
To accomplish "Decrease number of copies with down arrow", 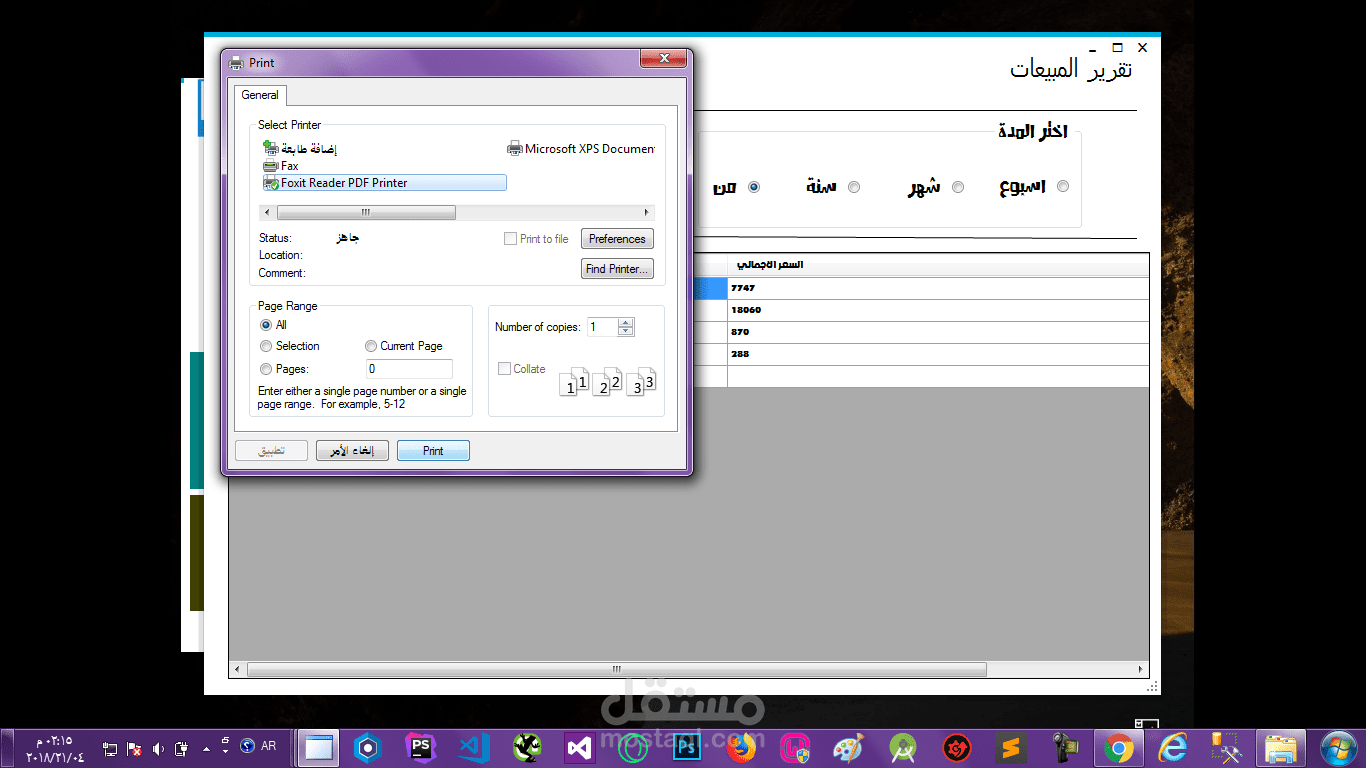I will (626, 332).
